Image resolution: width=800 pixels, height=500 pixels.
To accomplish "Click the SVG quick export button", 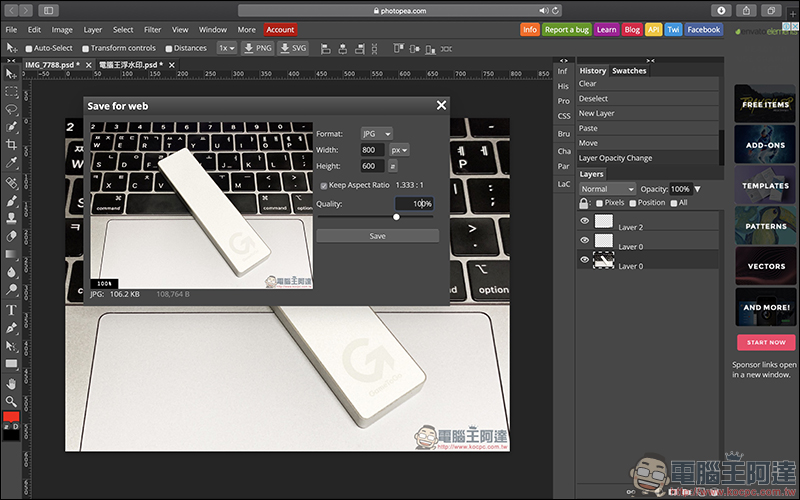I will coord(293,48).
